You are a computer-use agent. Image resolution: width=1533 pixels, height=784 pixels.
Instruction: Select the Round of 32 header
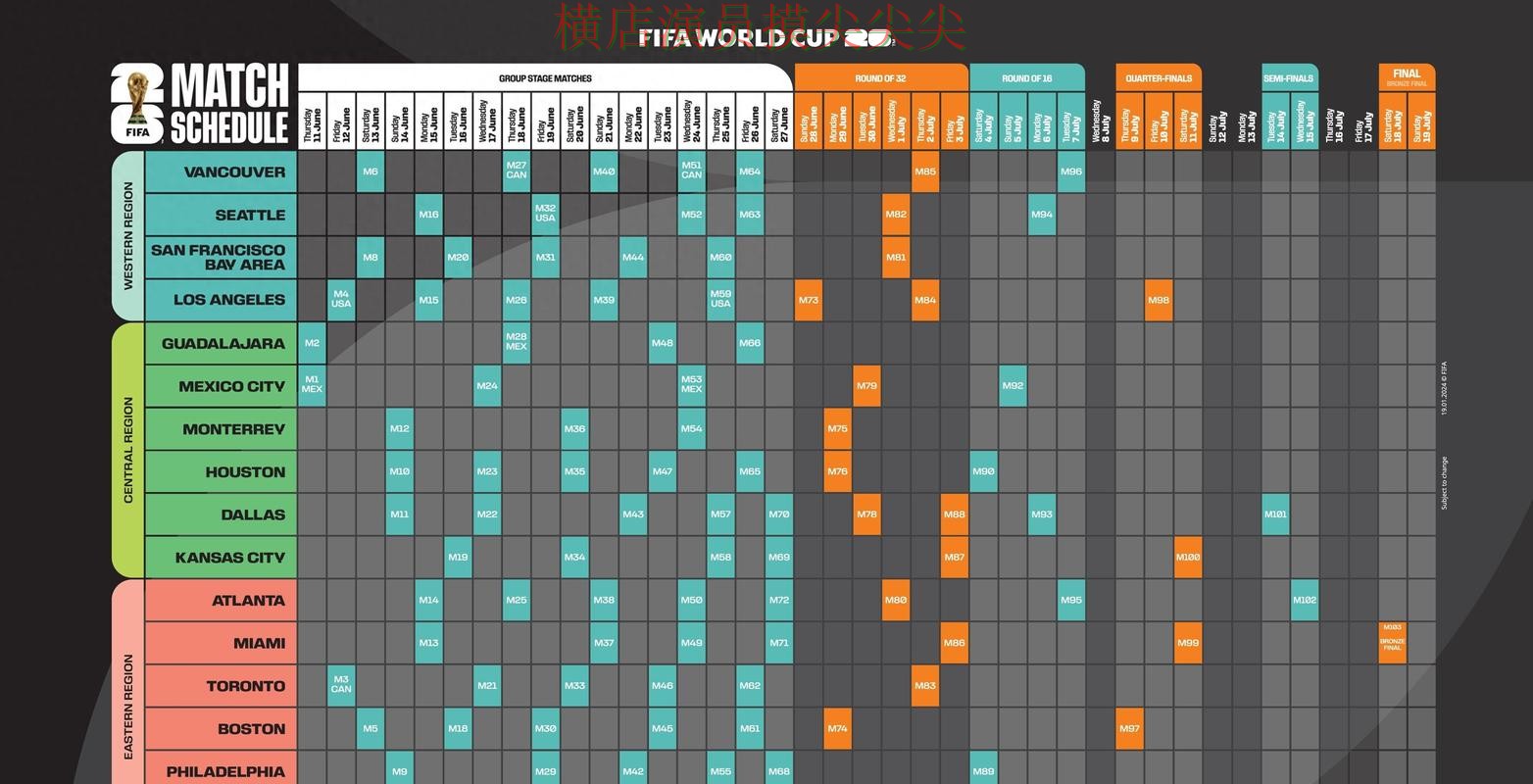880,78
